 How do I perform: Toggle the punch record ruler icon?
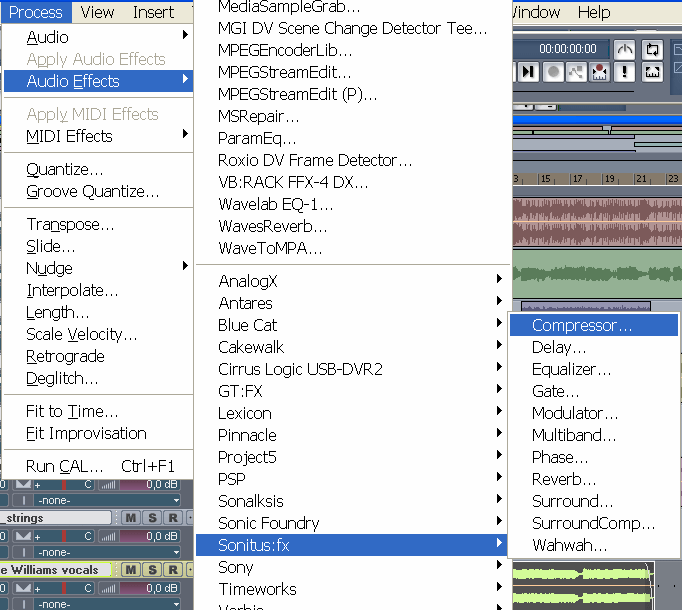[x=599, y=72]
